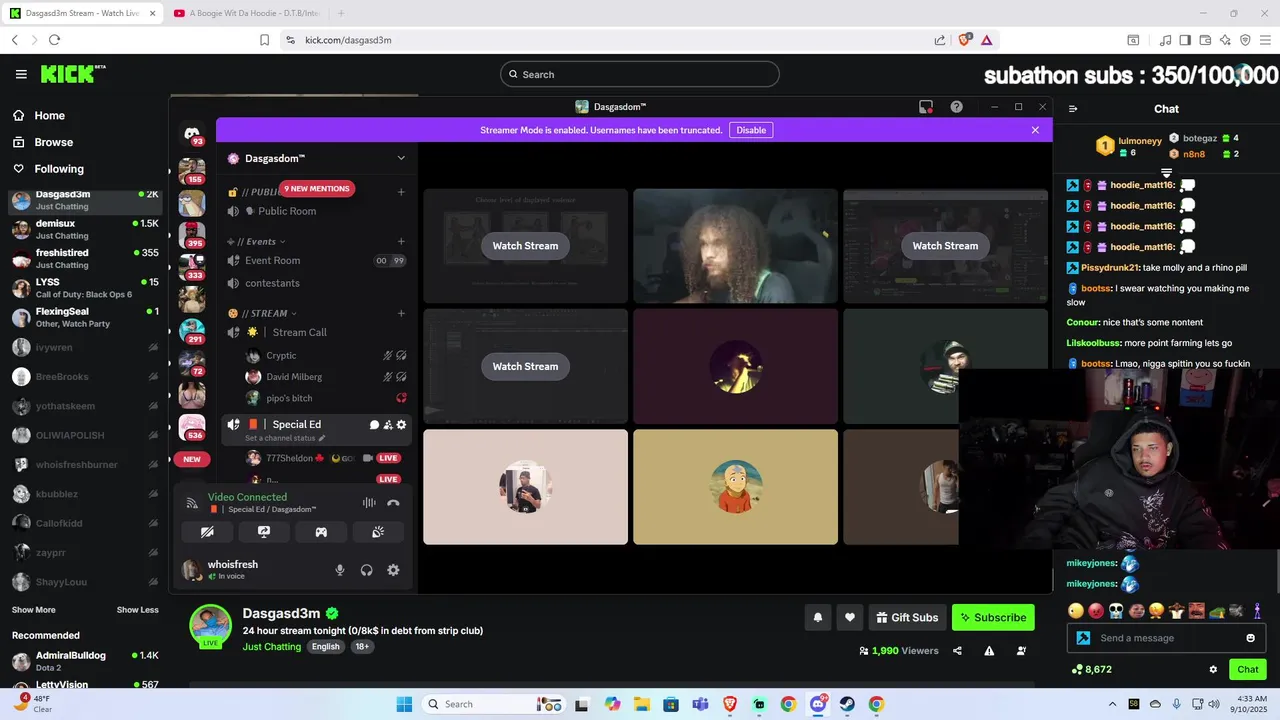Dismiss the Streamer Mode banner
The height and width of the screenshot is (720, 1280).
(1035, 130)
